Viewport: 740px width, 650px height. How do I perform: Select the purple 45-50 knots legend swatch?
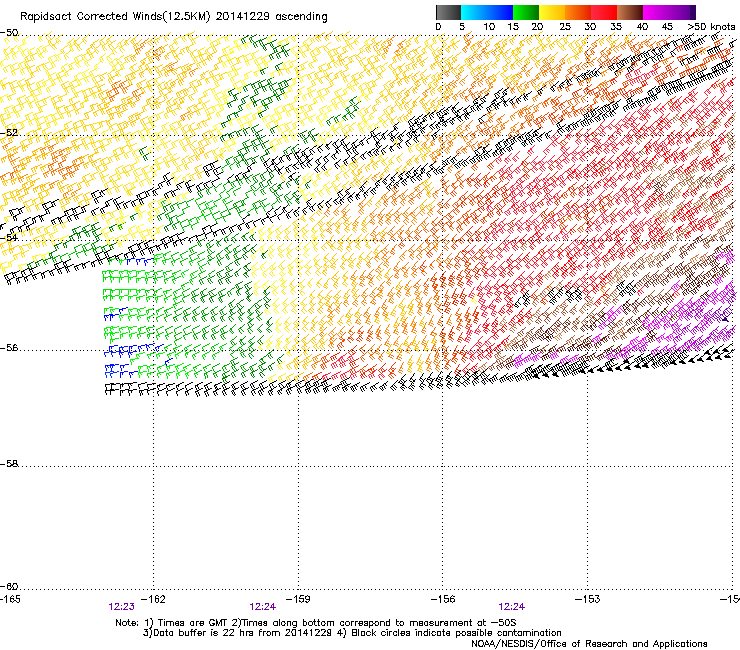682,12
